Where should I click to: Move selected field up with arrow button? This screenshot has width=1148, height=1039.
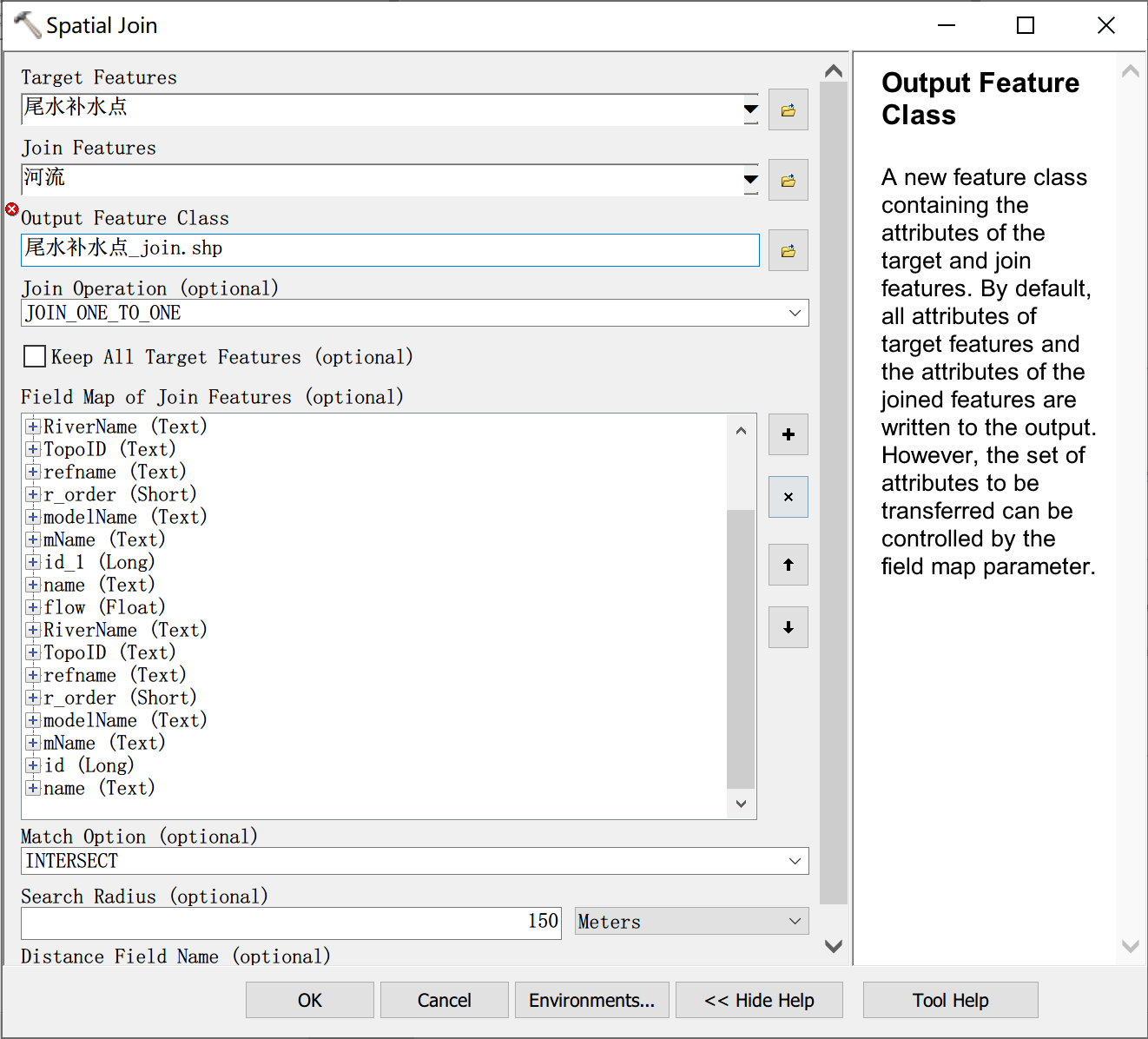point(788,565)
